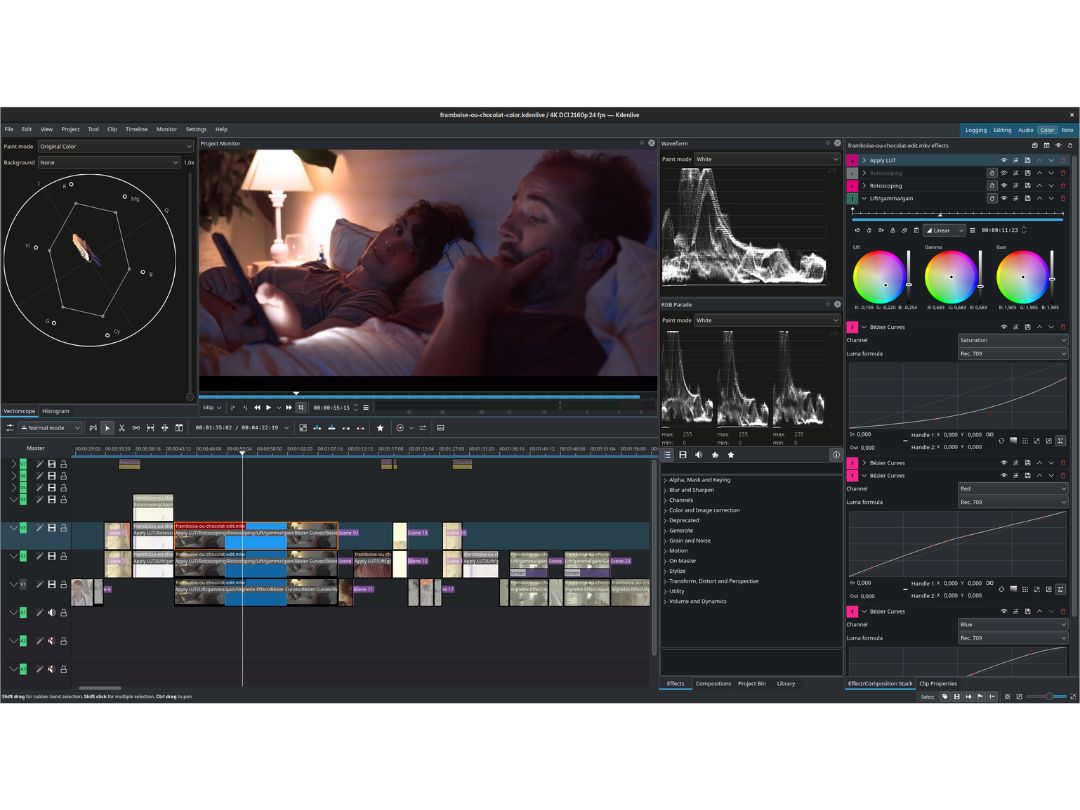Click the Lift color wheel

point(879,278)
